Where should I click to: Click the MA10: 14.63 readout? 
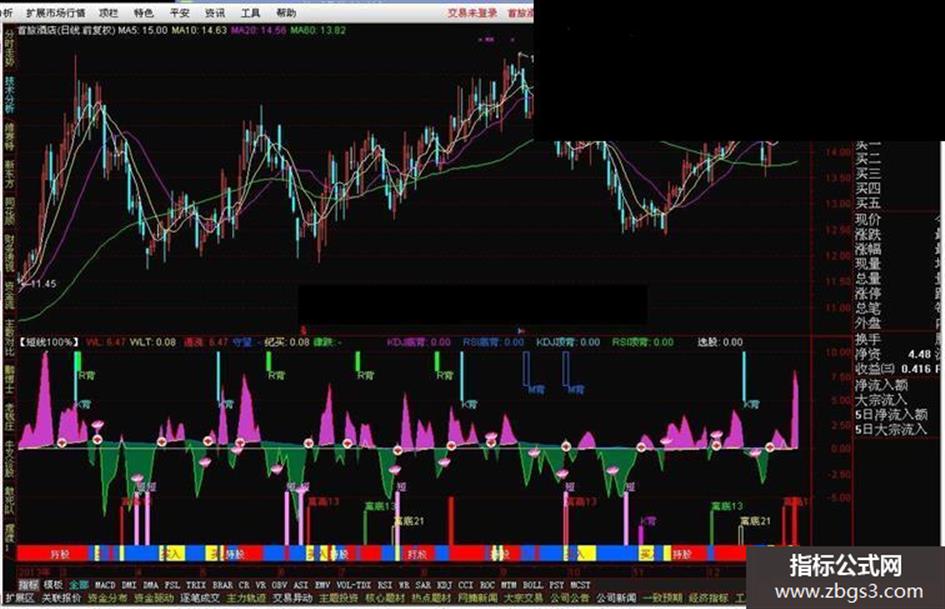pyautogui.click(x=199, y=30)
